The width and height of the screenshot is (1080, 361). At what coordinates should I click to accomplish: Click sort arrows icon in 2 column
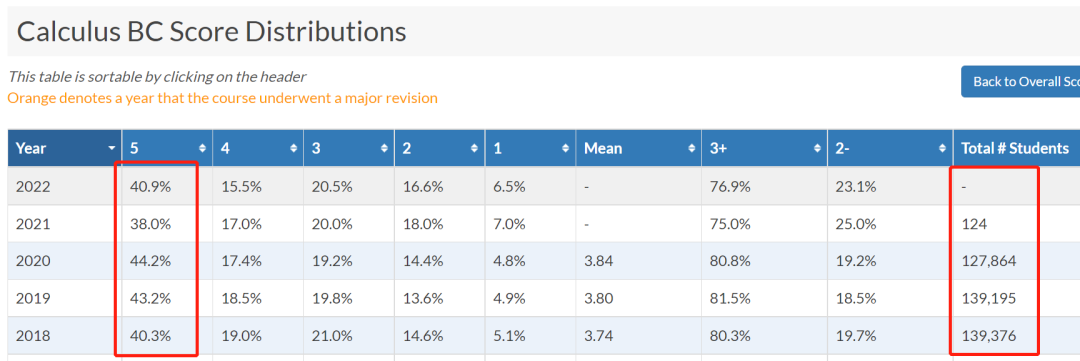(x=475, y=148)
